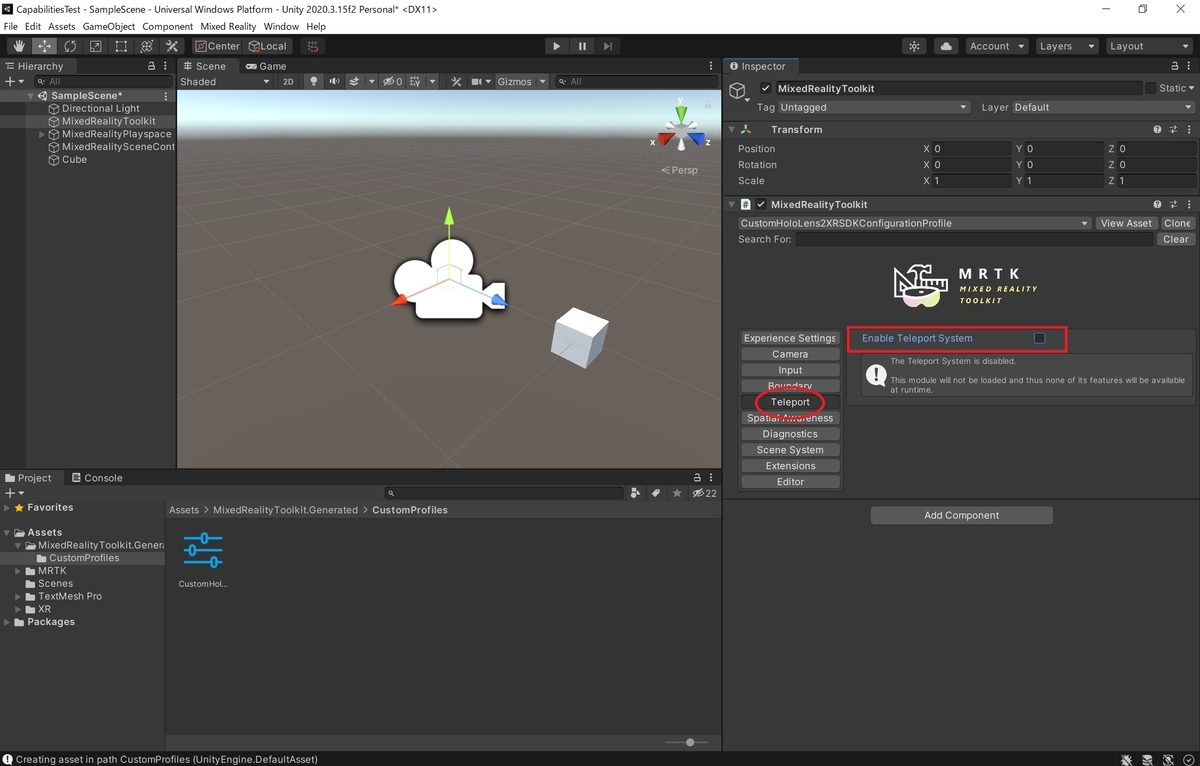This screenshot has height=766, width=1200.
Task: Open Gizmos dropdown arrow
Action: (x=543, y=82)
